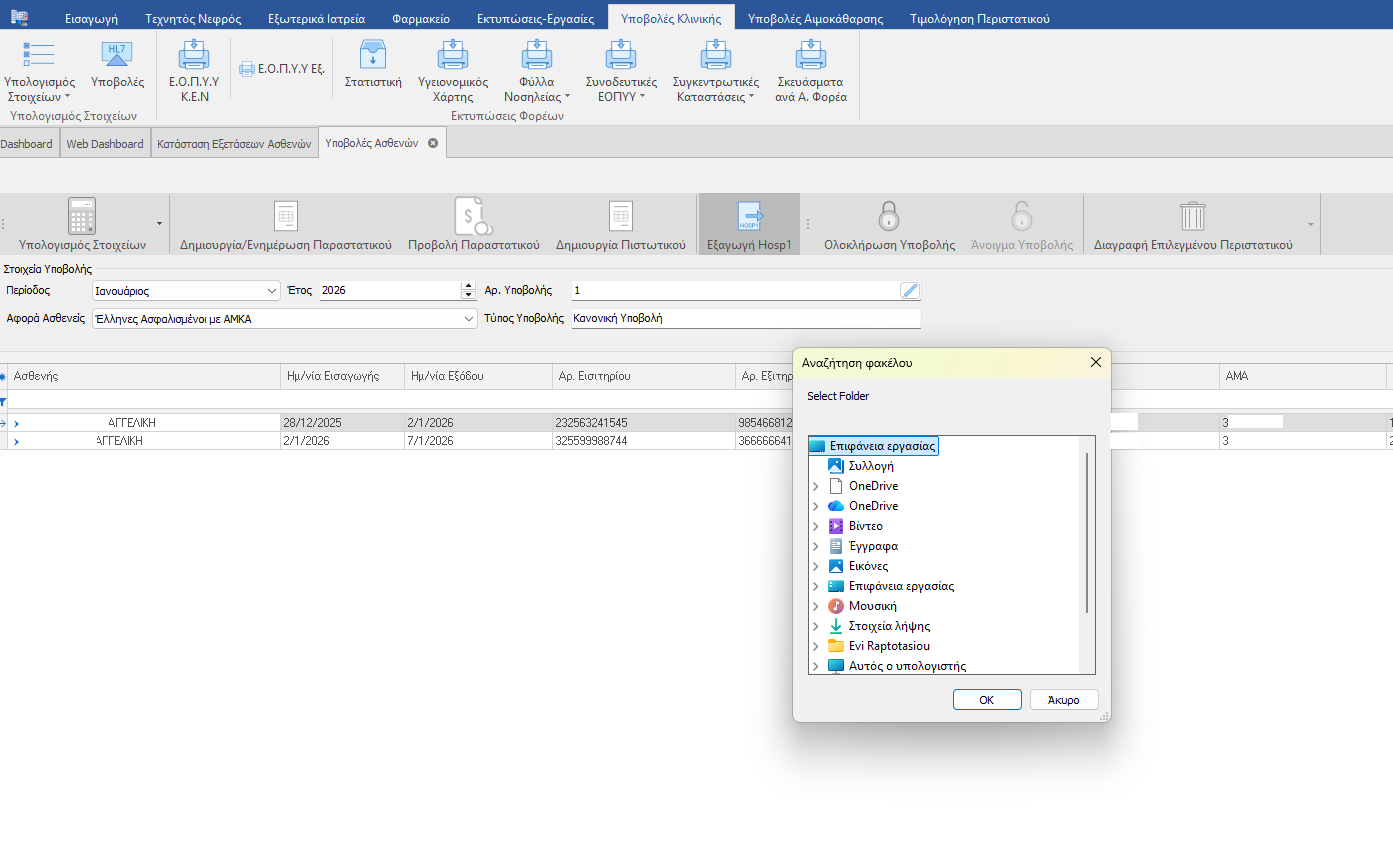Click Διαγραφή Επιλεγμένου Περιστατικού trash icon
1393x854 pixels.
point(1192,217)
